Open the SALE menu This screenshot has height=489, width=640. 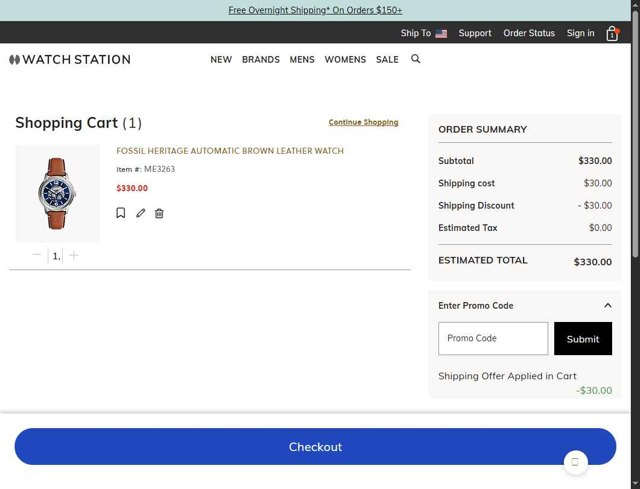pyautogui.click(x=387, y=60)
